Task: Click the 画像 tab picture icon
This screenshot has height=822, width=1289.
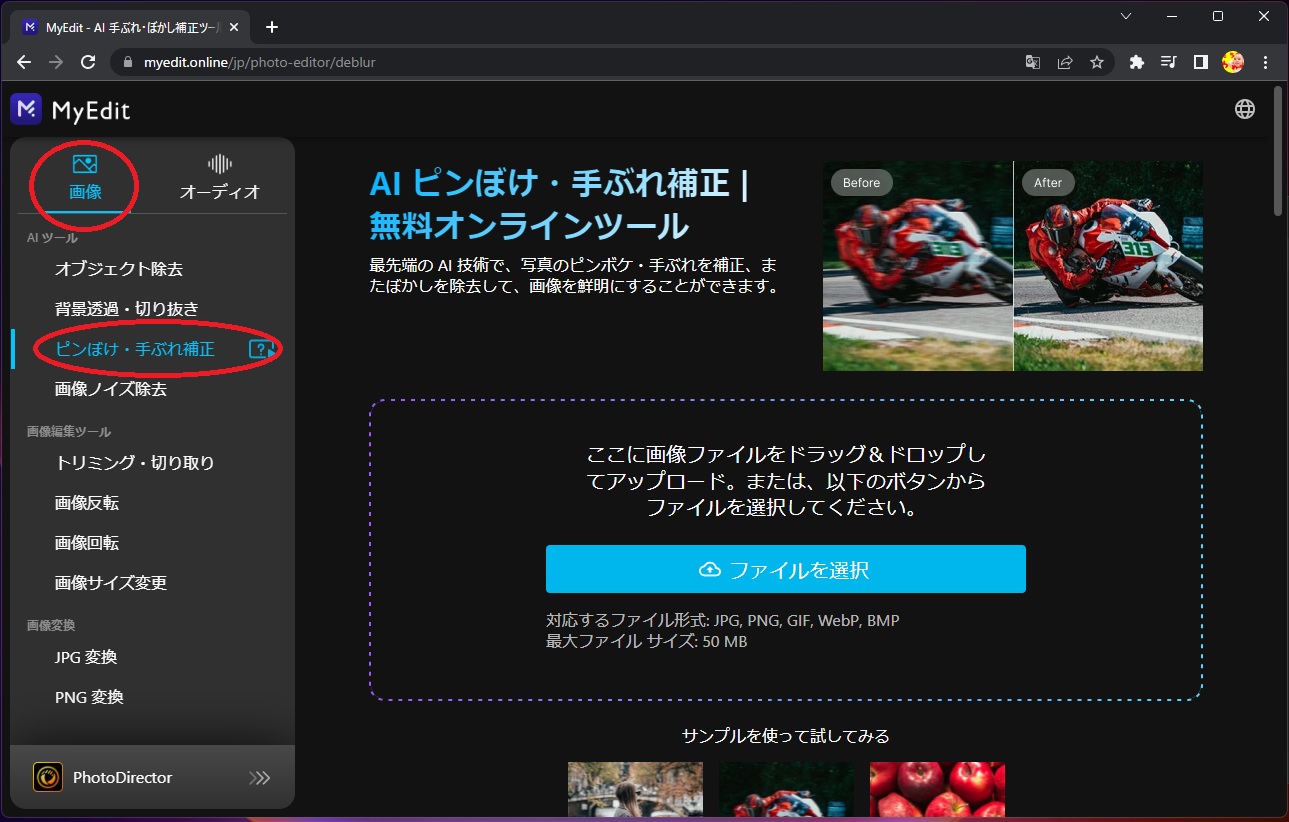Action: pyautogui.click(x=85, y=164)
